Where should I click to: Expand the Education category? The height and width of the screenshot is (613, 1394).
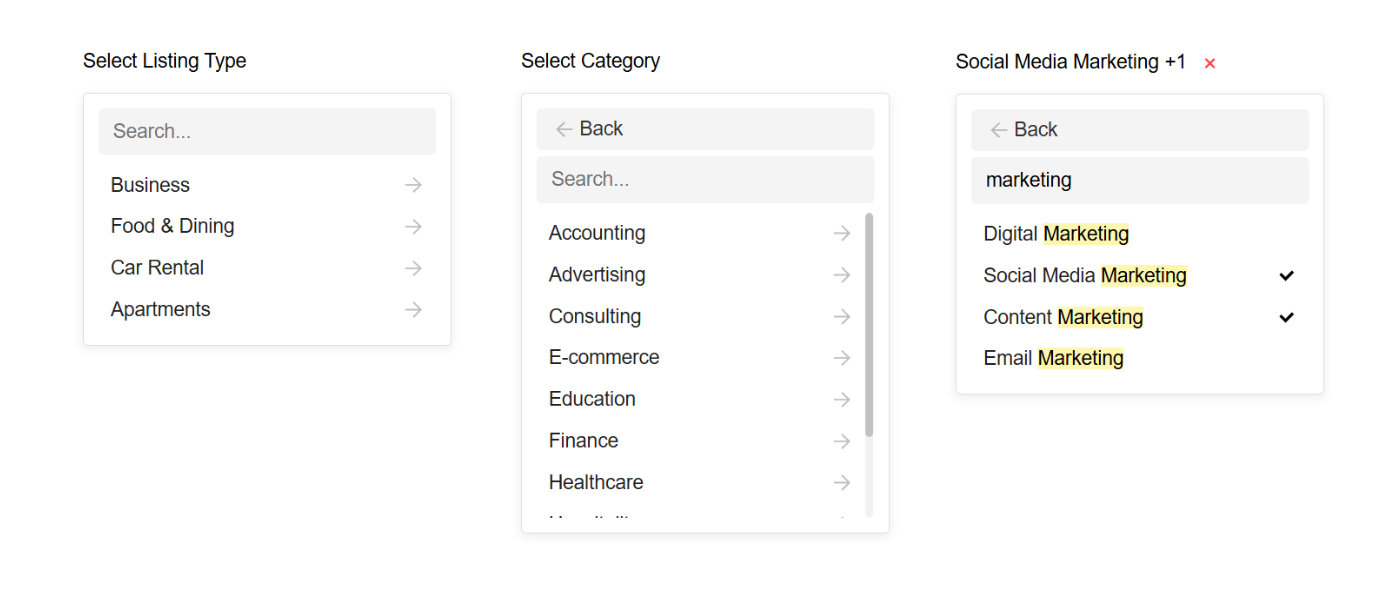tap(592, 399)
